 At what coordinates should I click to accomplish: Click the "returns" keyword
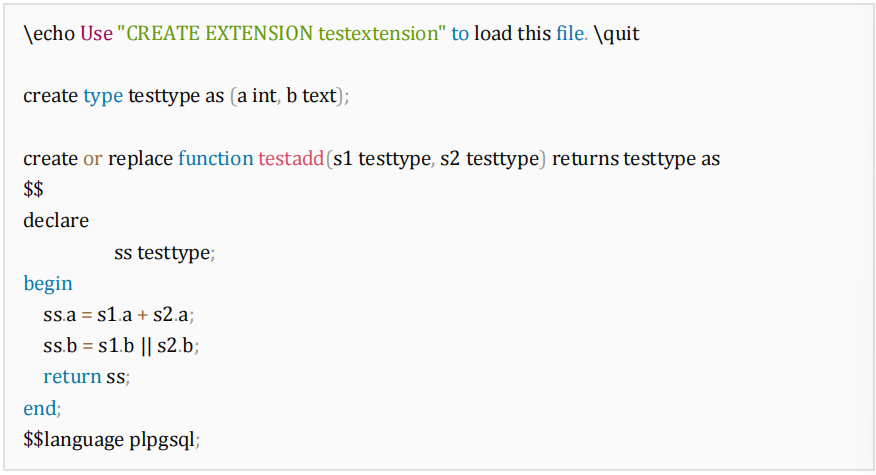click(x=585, y=158)
